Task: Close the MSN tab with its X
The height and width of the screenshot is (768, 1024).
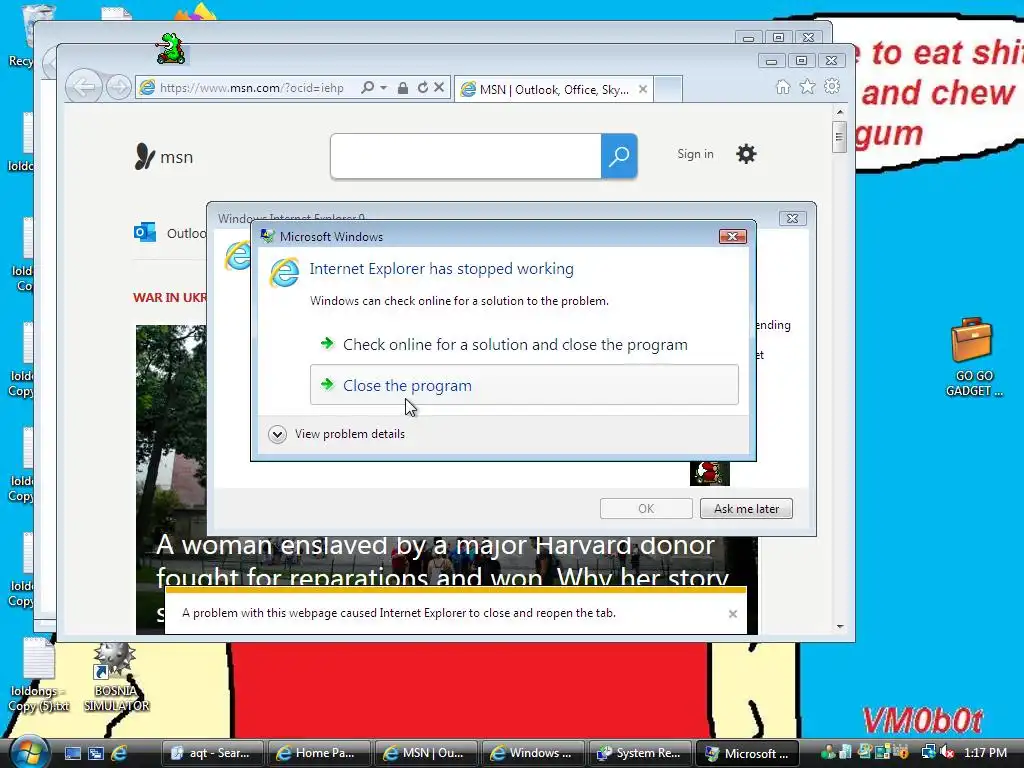Action: tap(643, 89)
